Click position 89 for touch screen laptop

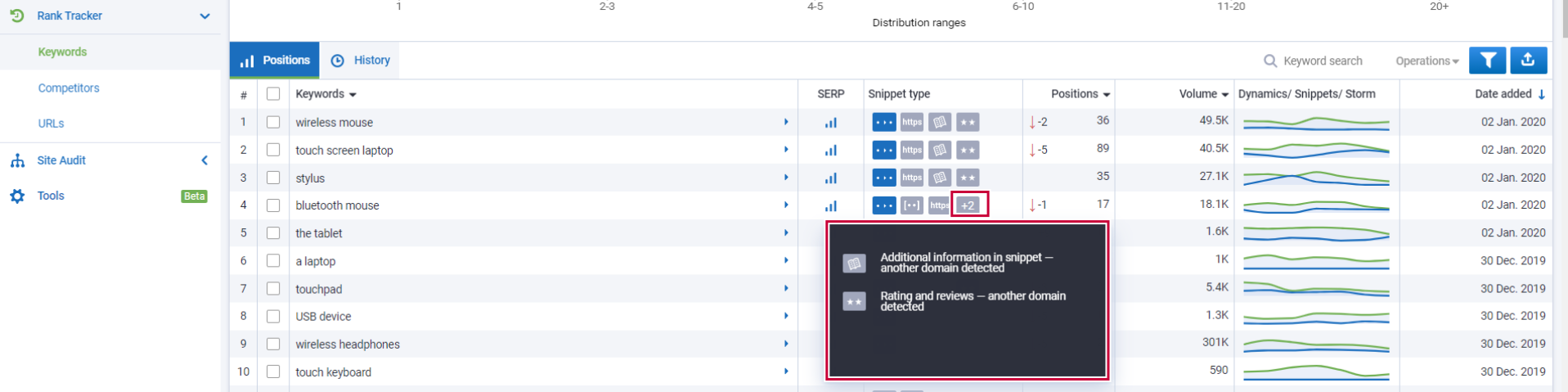coord(1103,148)
